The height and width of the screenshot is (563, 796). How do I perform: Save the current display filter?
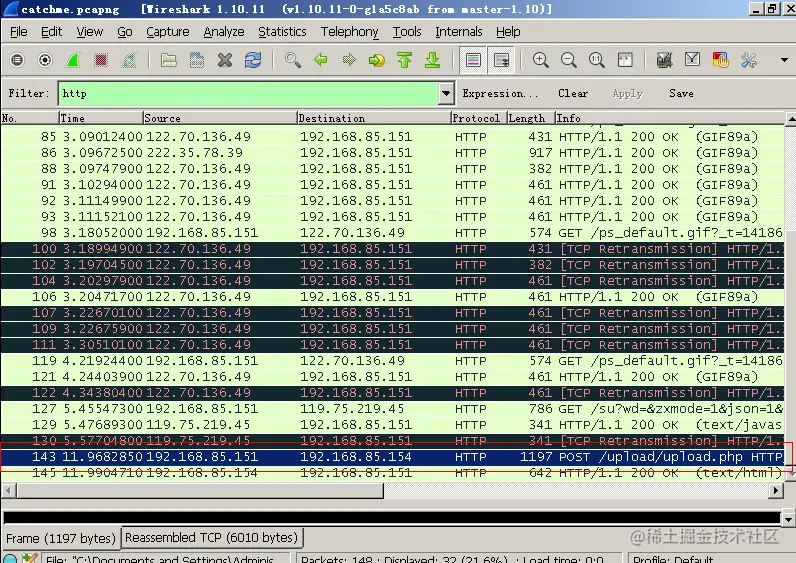[681, 93]
